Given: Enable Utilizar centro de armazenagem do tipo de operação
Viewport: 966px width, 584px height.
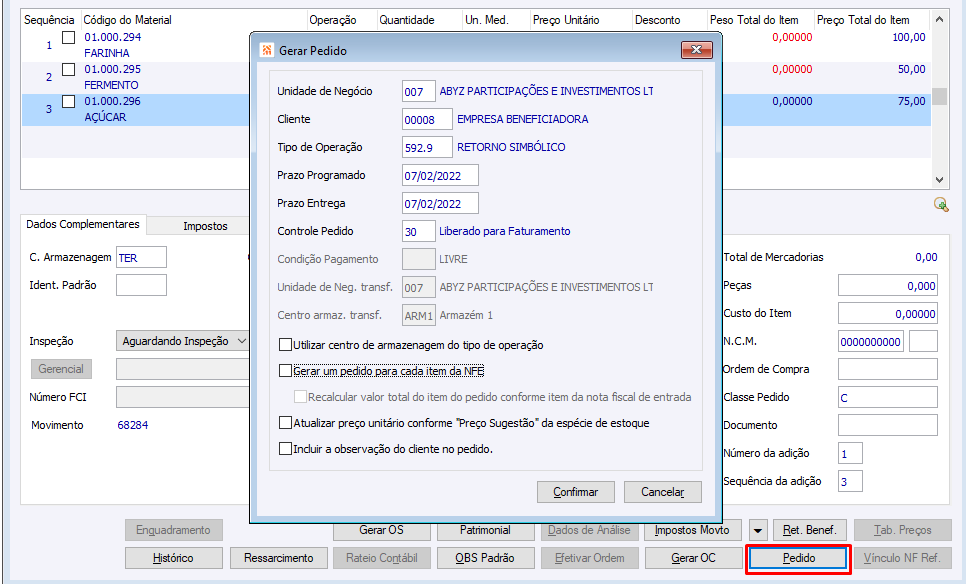Looking at the screenshot, I should (x=285, y=344).
